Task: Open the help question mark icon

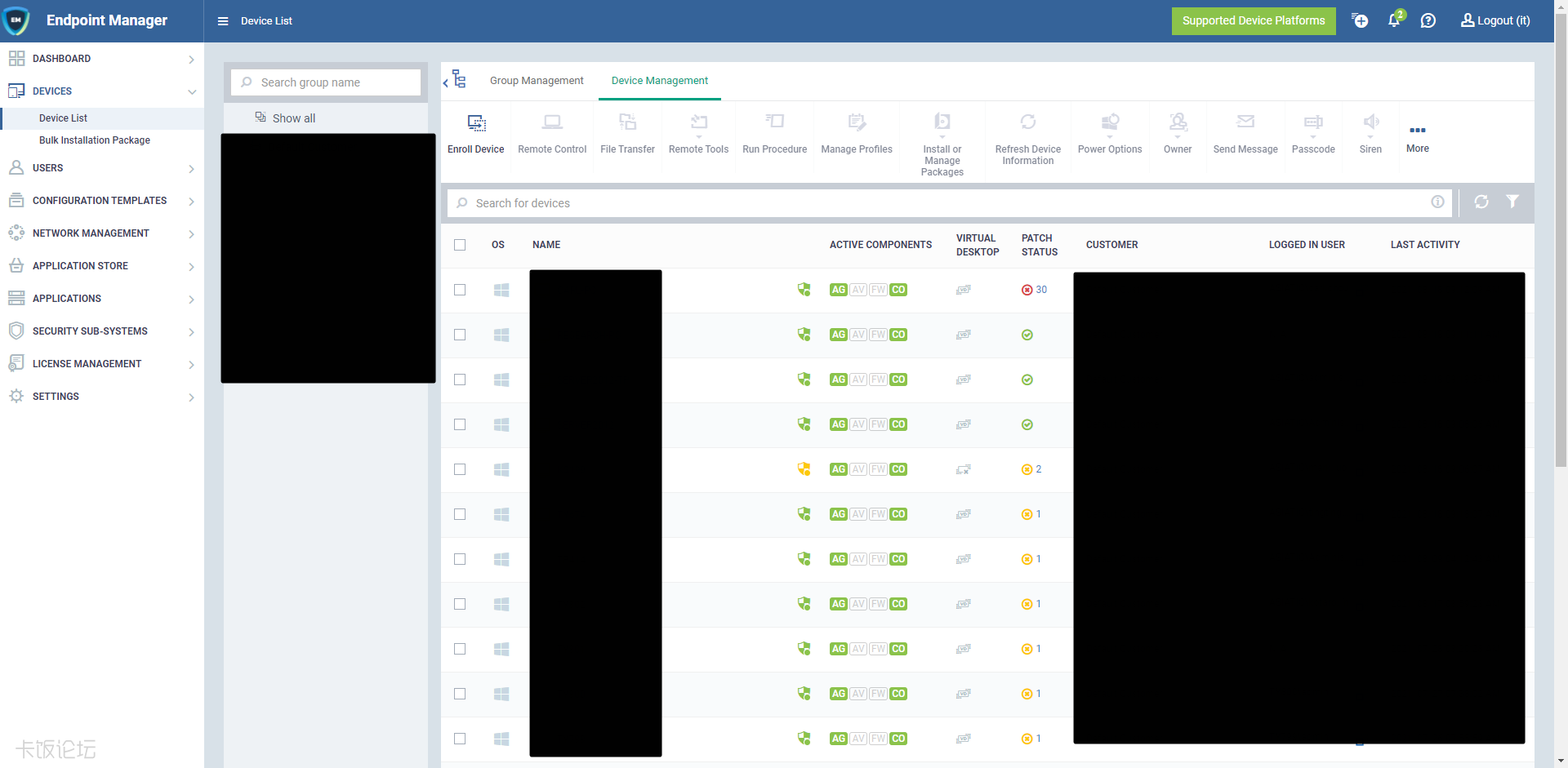Action: coord(1428,20)
